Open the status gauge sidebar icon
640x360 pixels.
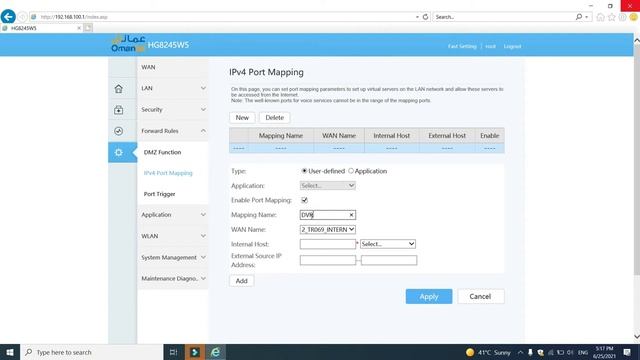pyautogui.click(x=118, y=131)
